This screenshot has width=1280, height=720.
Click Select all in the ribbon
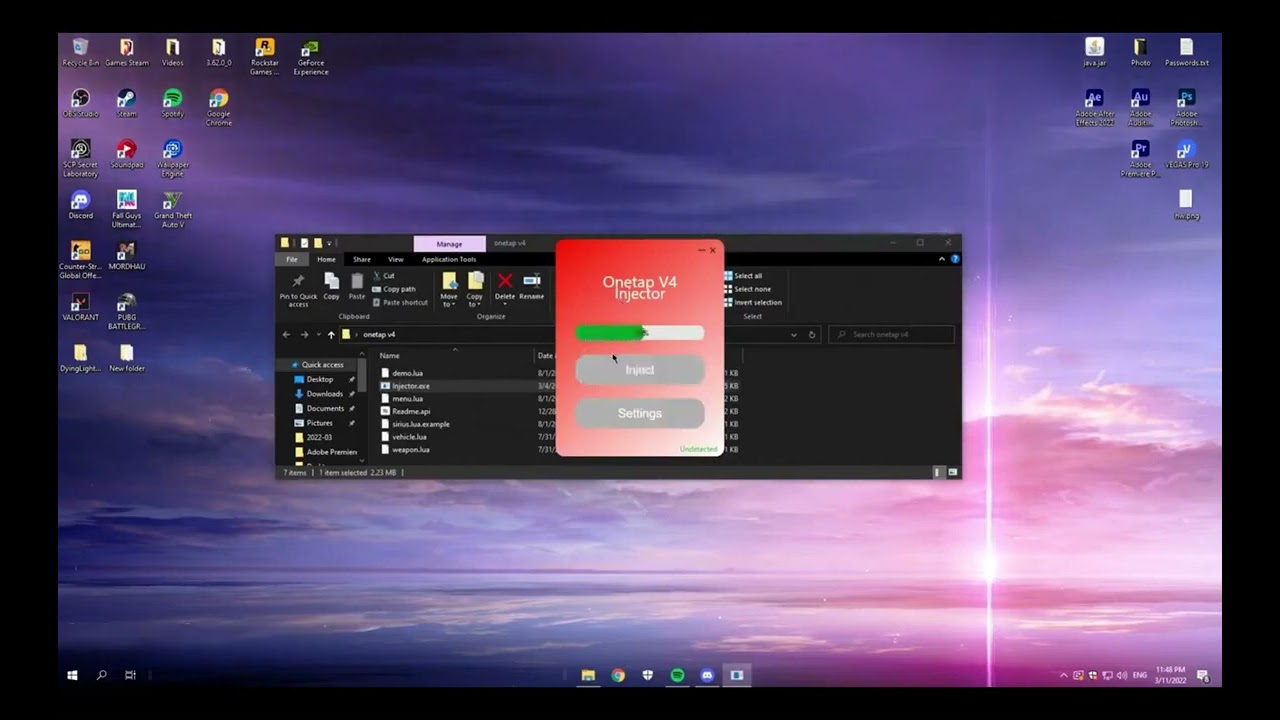click(743, 276)
